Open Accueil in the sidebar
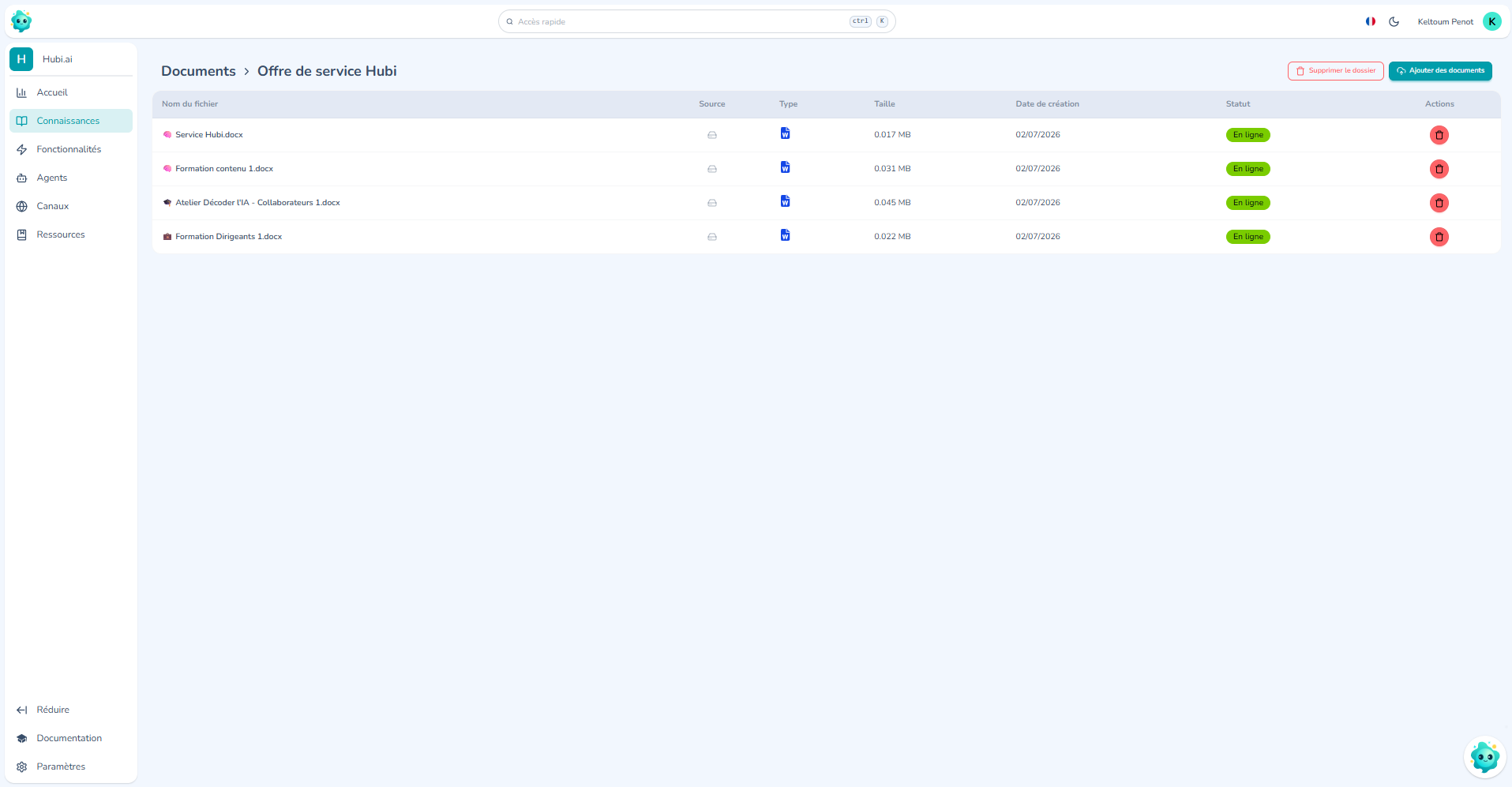The image size is (1512, 787). click(71, 92)
